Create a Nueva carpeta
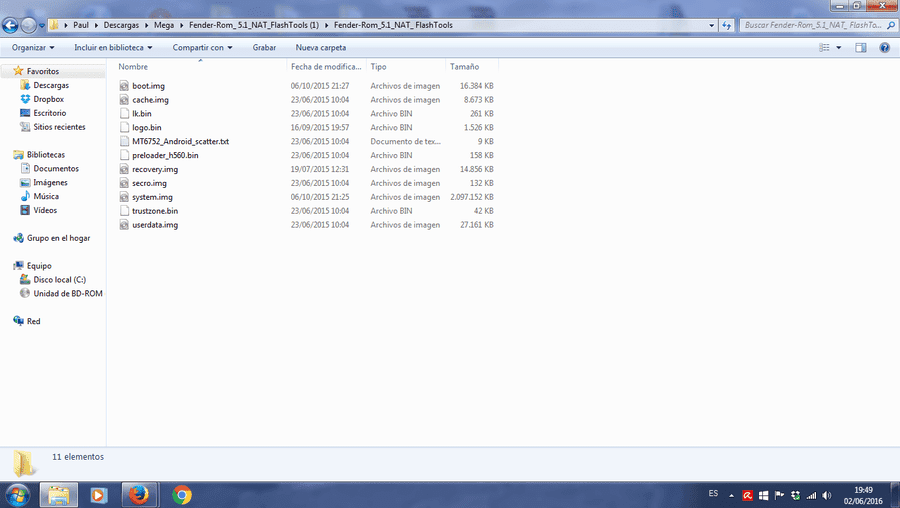The height and width of the screenshot is (508, 900). coord(321,48)
